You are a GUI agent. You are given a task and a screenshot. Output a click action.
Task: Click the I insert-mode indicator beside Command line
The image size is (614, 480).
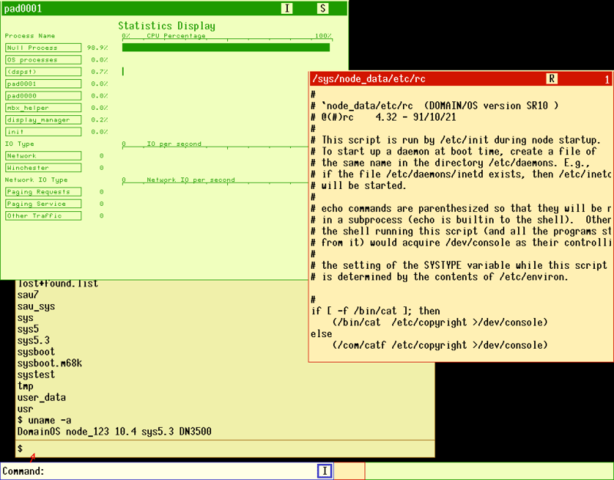tap(325, 471)
